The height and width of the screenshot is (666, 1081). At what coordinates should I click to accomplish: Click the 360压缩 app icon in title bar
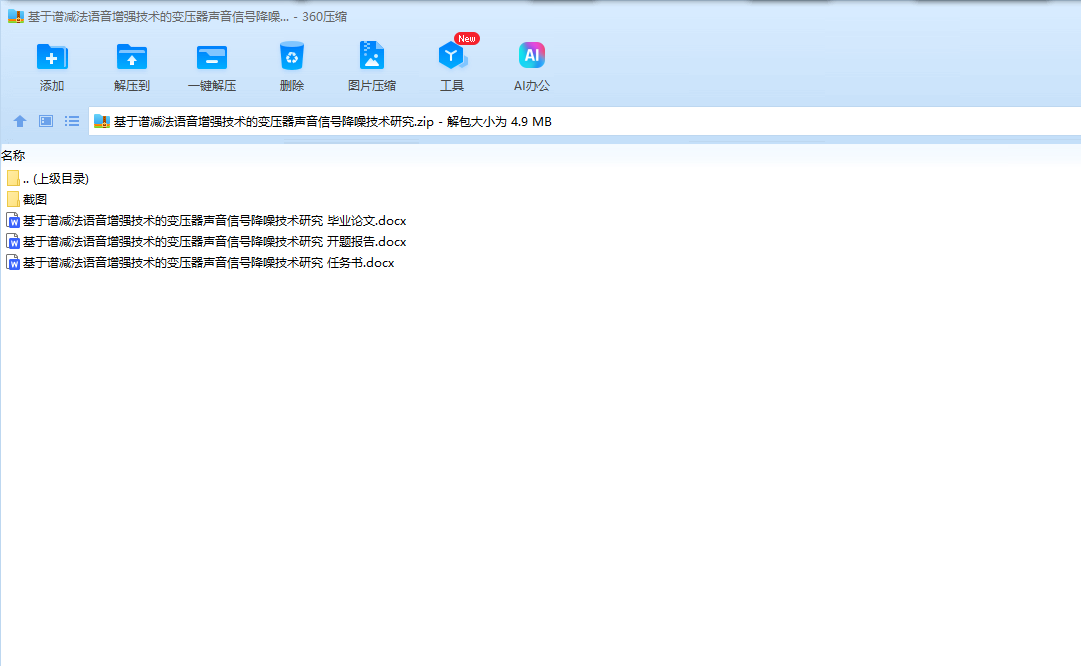tap(15, 16)
